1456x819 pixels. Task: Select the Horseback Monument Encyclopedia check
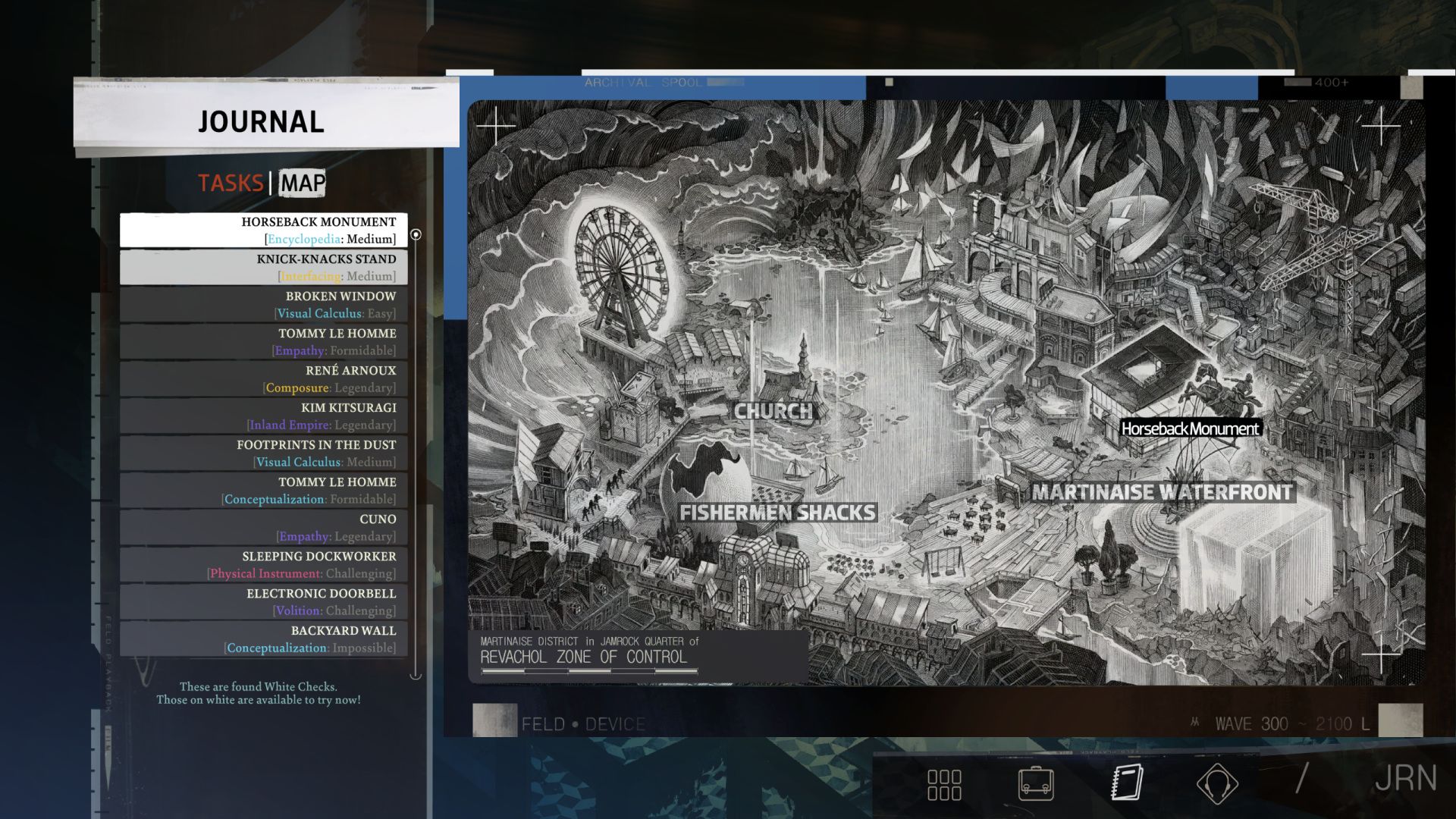(x=264, y=230)
